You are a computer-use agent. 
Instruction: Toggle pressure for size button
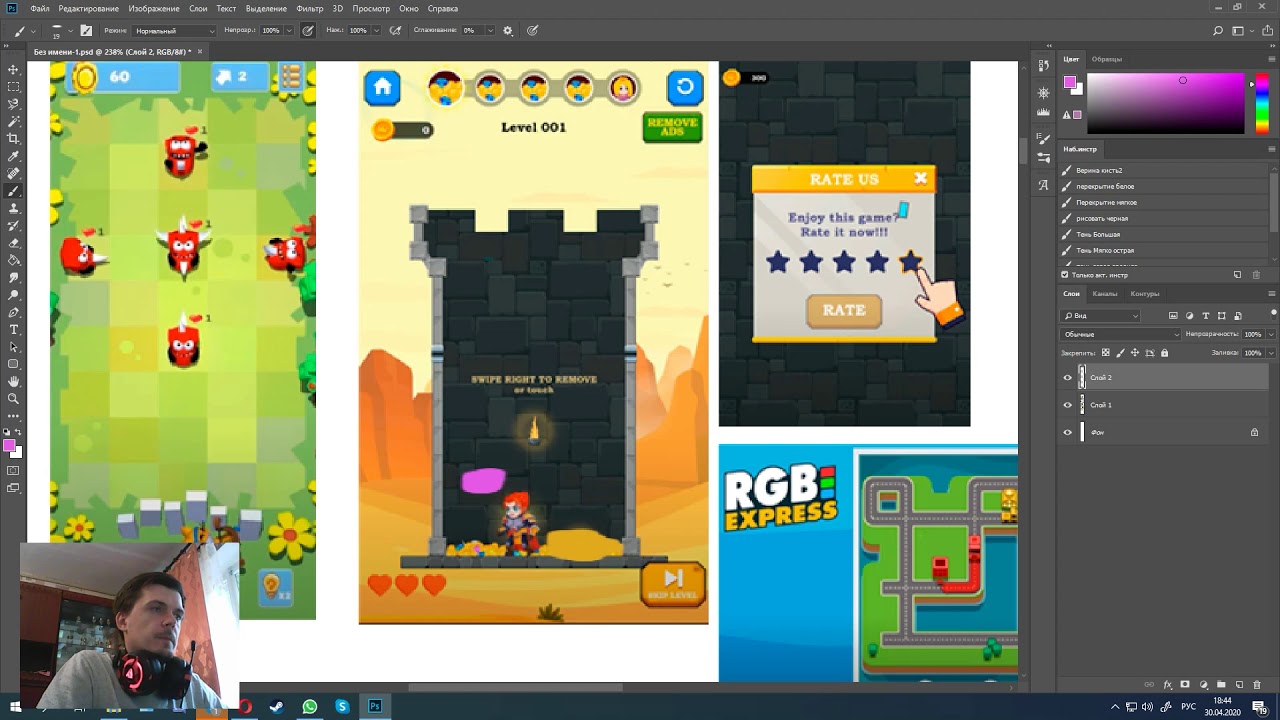click(532, 31)
